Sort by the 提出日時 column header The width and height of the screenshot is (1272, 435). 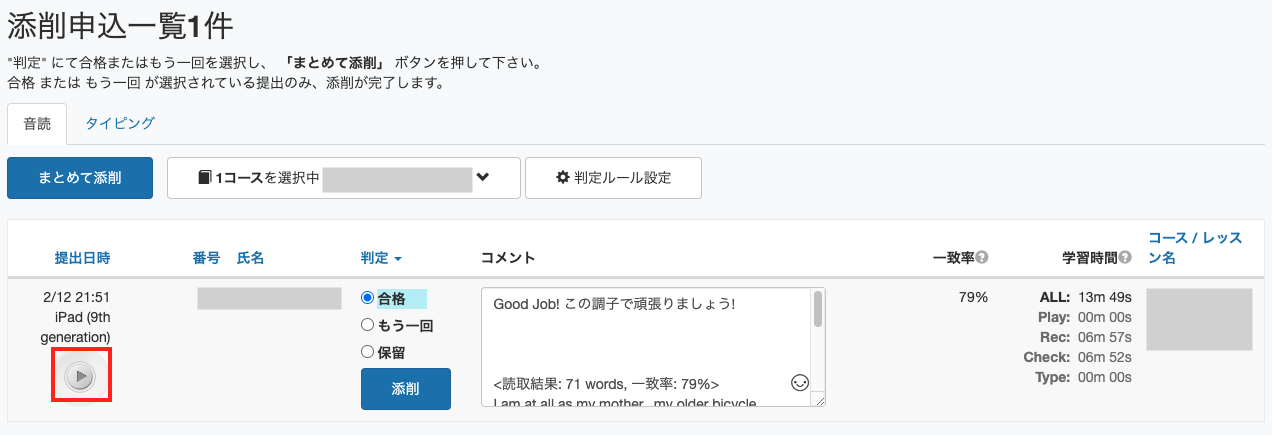coord(82,258)
